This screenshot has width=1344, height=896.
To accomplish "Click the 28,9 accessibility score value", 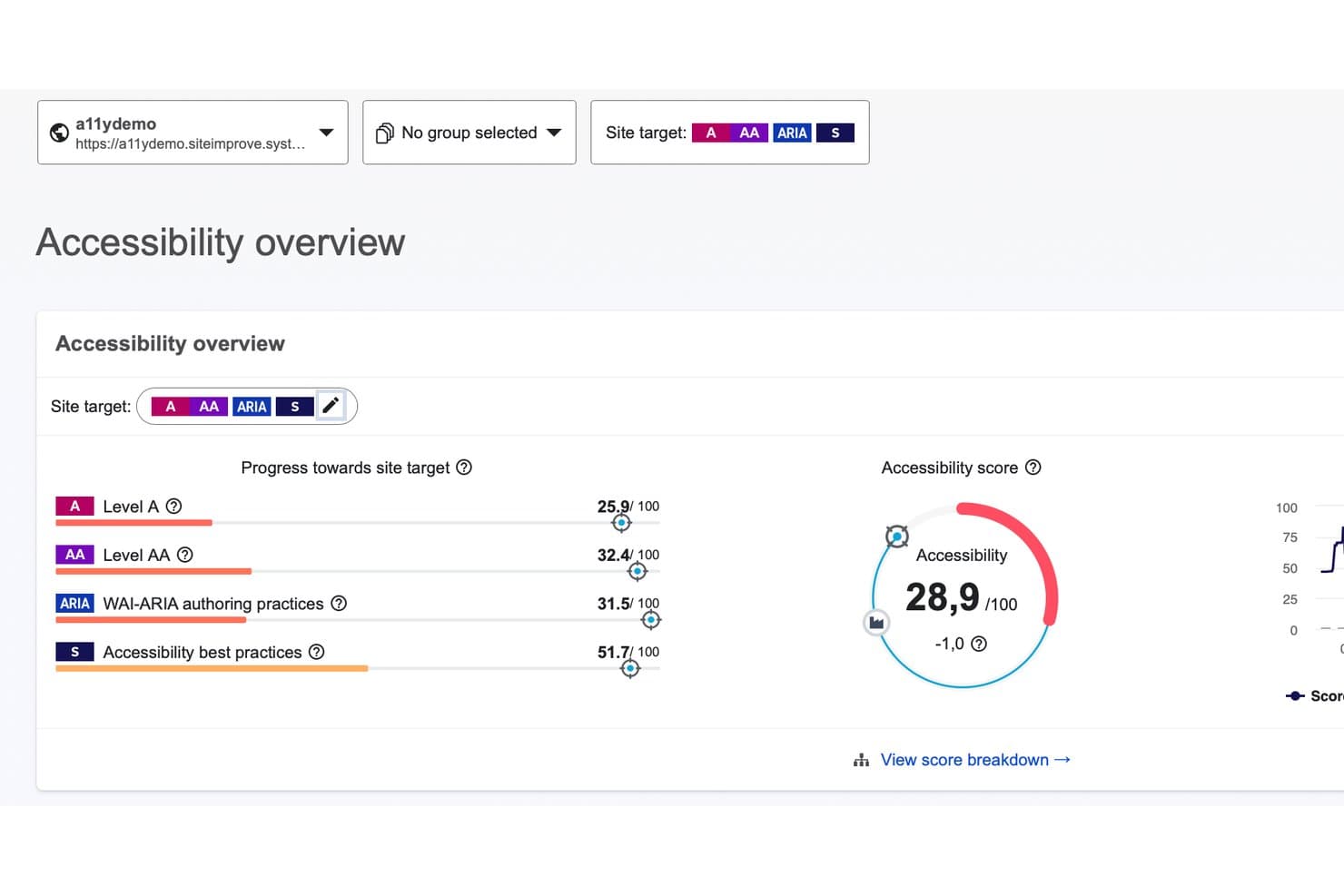I will [943, 597].
